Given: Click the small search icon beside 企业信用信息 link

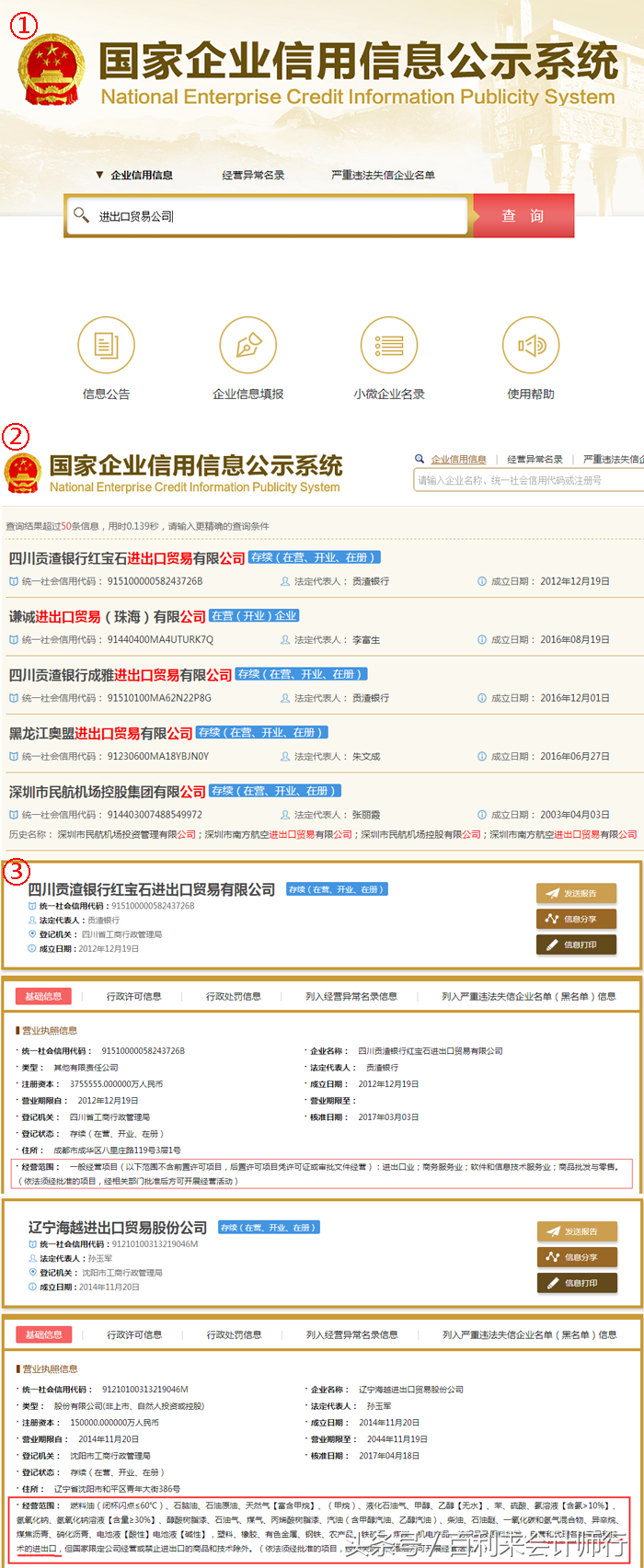Looking at the screenshot, I should pyautogui.click(x=420, y=459).
